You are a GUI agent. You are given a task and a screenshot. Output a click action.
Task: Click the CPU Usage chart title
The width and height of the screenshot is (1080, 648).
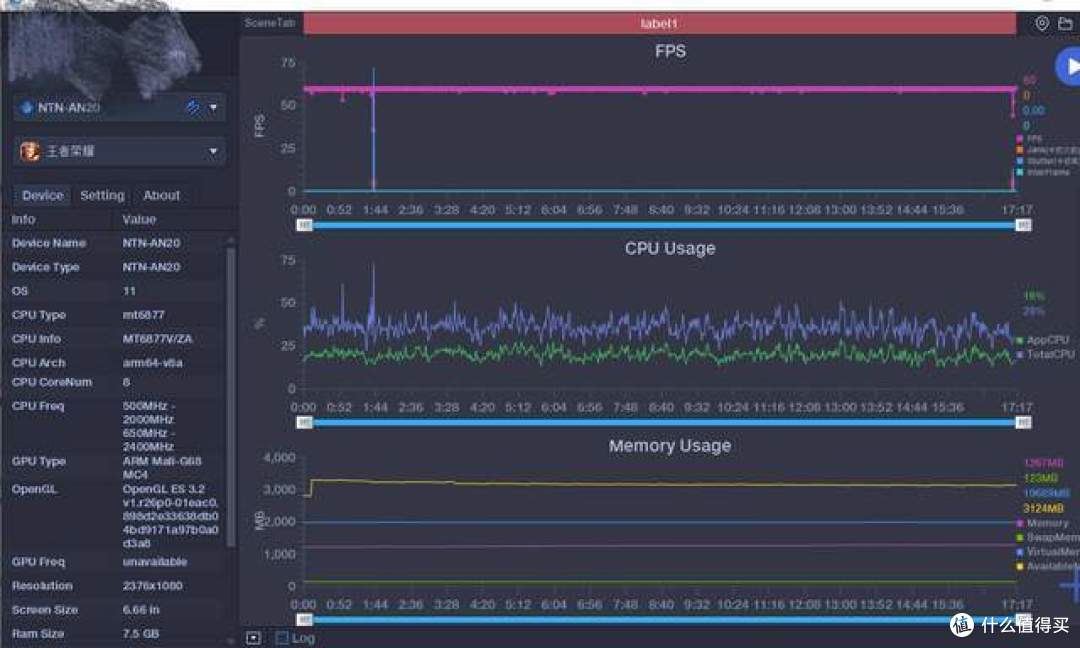point(670,249)
